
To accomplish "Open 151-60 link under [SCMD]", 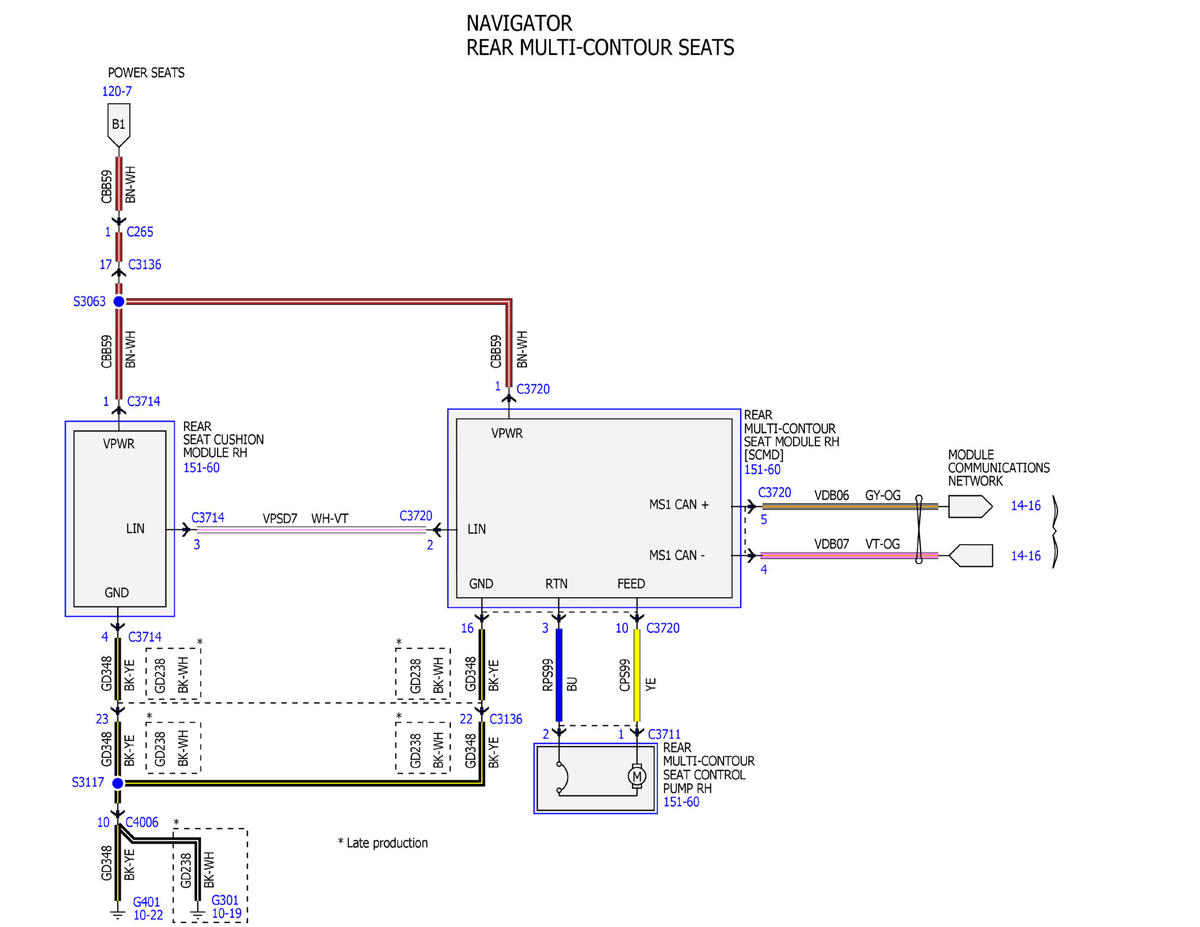I will tap(763, 469).
